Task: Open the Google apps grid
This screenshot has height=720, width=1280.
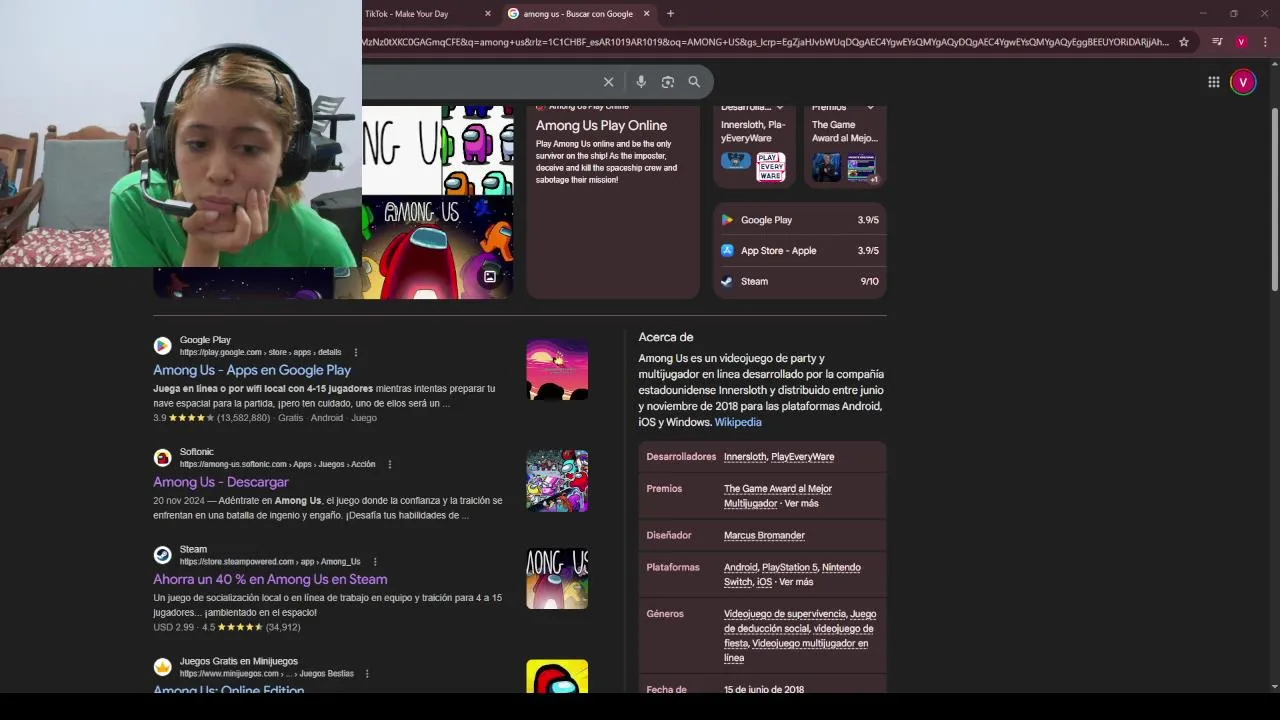Action: point(1213,82)
